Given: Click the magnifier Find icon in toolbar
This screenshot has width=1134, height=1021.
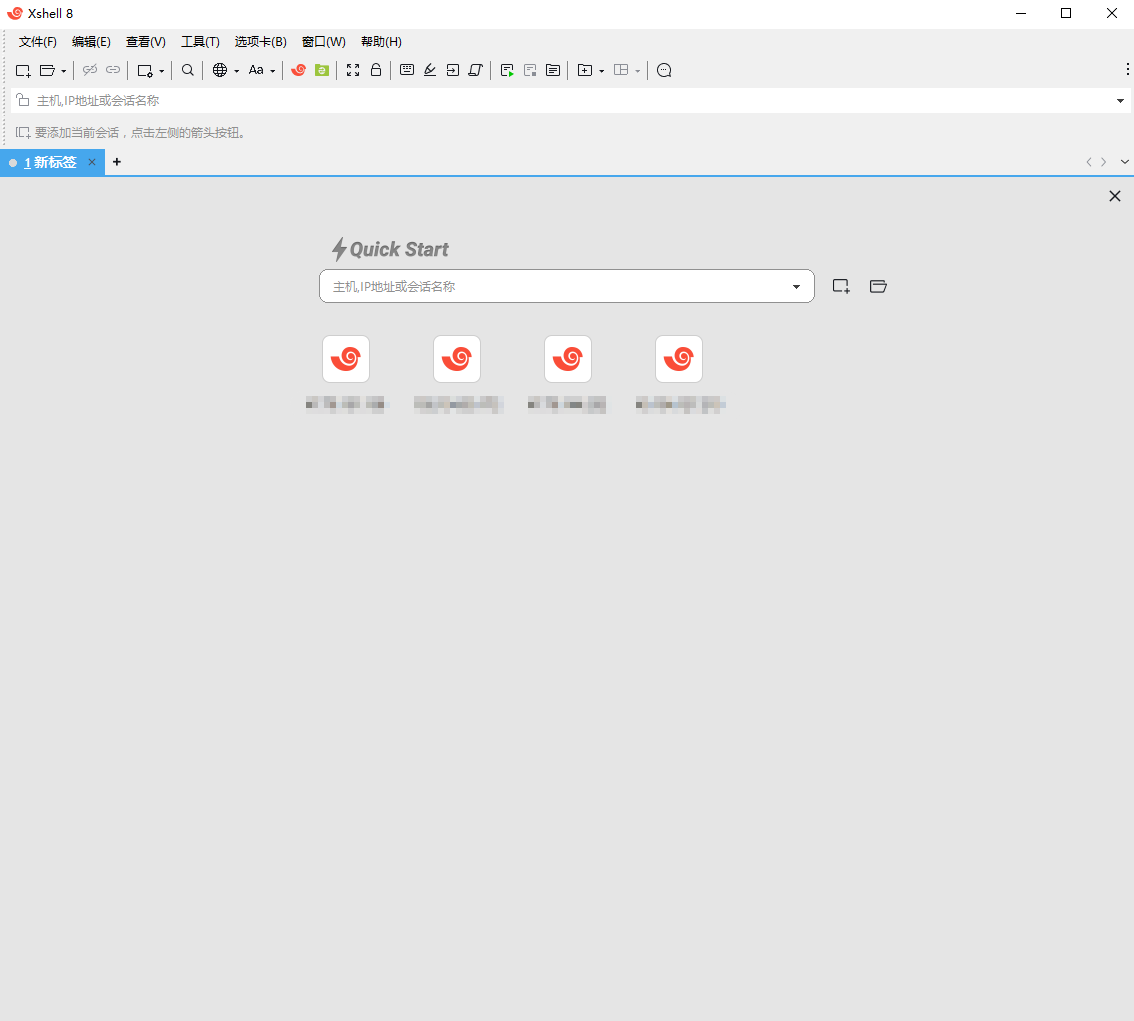Looking at the screenshot, I should 188,70.
